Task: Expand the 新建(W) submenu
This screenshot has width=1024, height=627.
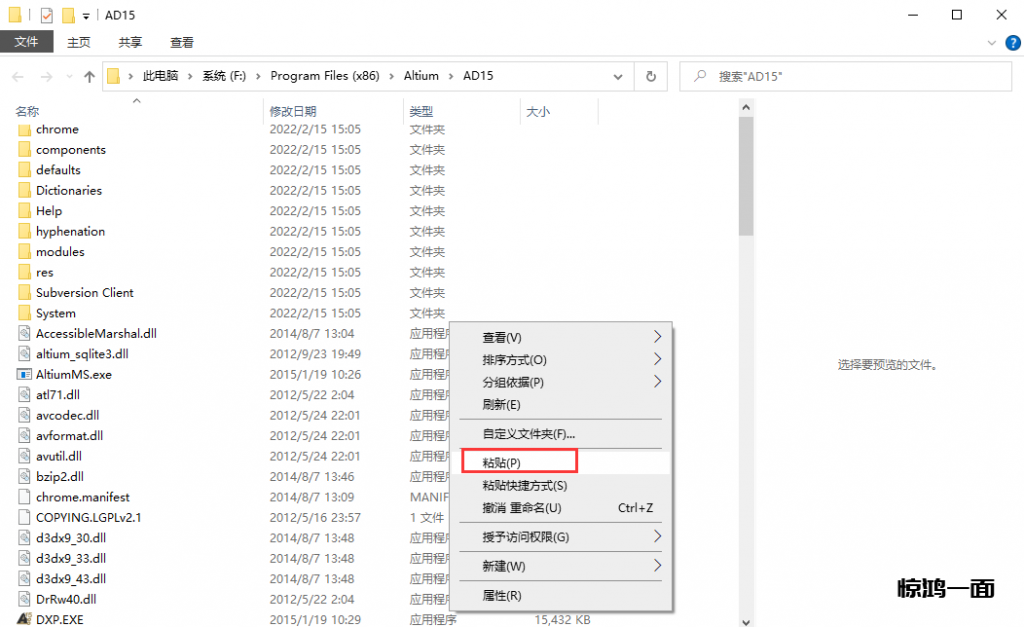Action: pos(657,566)
